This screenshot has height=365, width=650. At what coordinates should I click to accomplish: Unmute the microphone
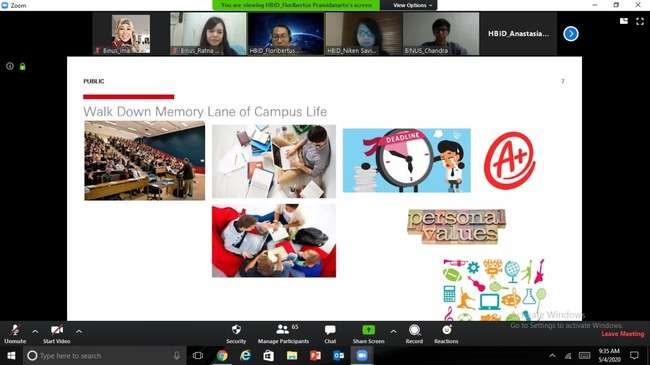(15, 333)
